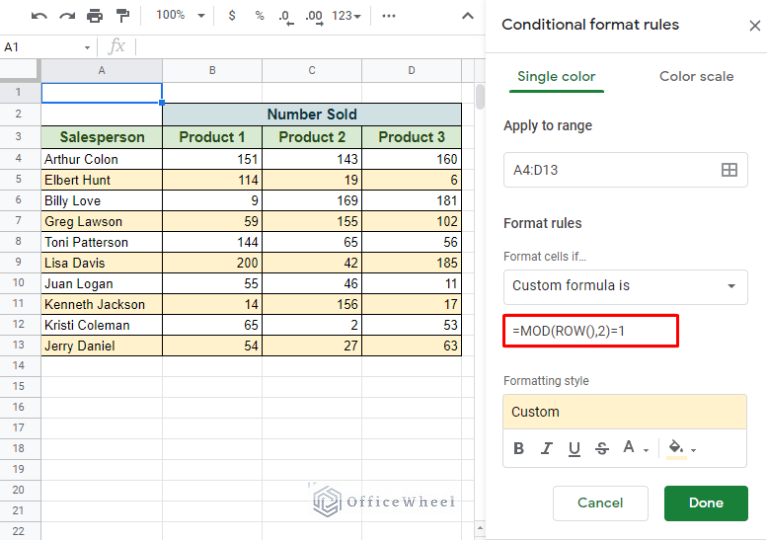The height and width of the screenshot is (540, 767).
Task: Click the select data range grid icon
Action: coord(729,170)
